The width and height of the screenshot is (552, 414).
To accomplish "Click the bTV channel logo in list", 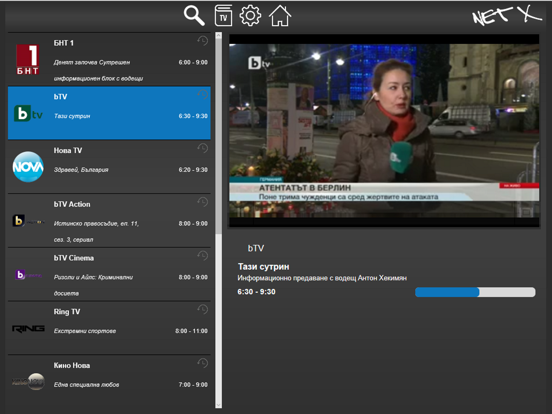I will point(28,113).
